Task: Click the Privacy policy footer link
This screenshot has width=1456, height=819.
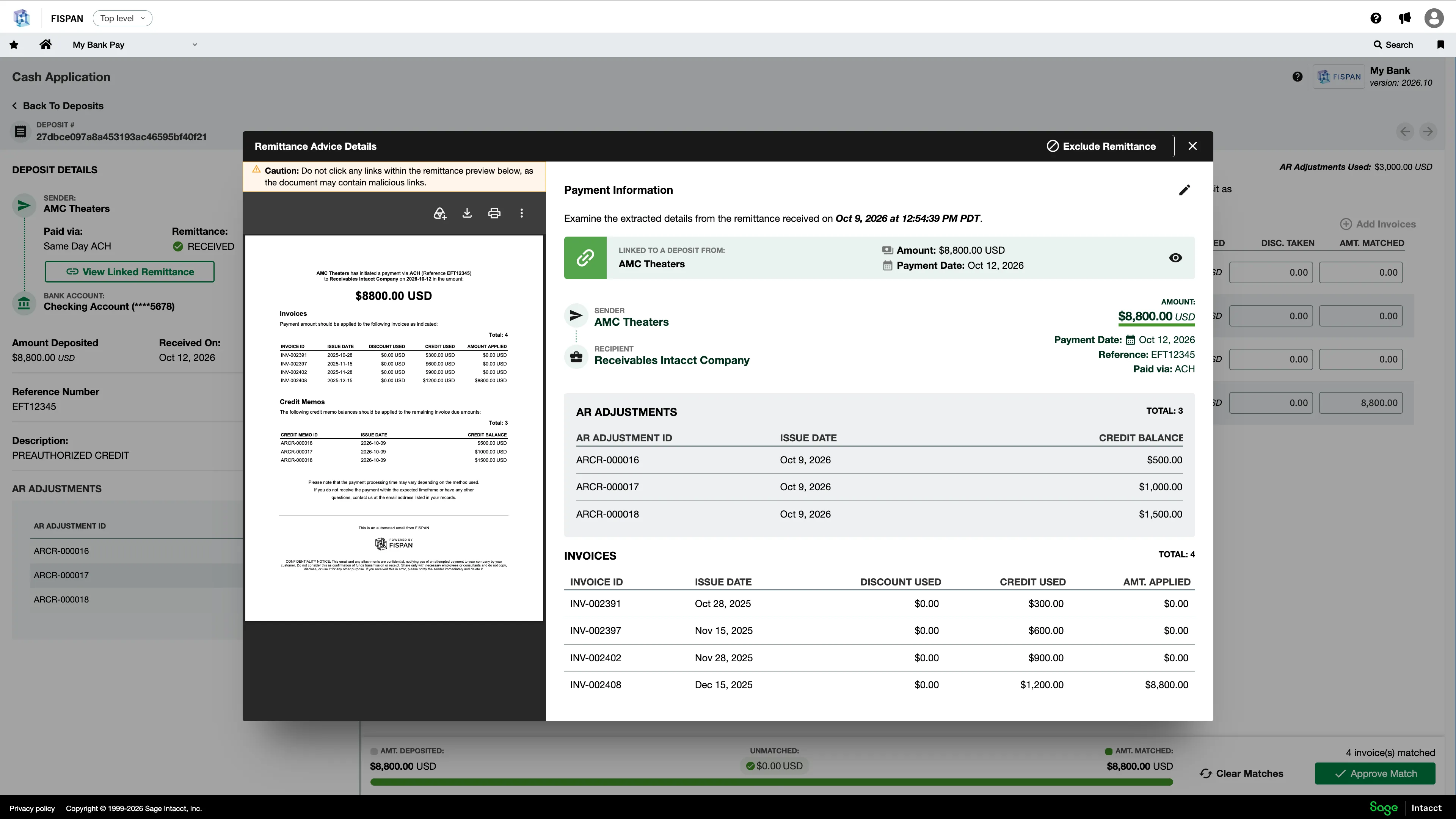Action: pyautogui.click(x=32, y=808)
